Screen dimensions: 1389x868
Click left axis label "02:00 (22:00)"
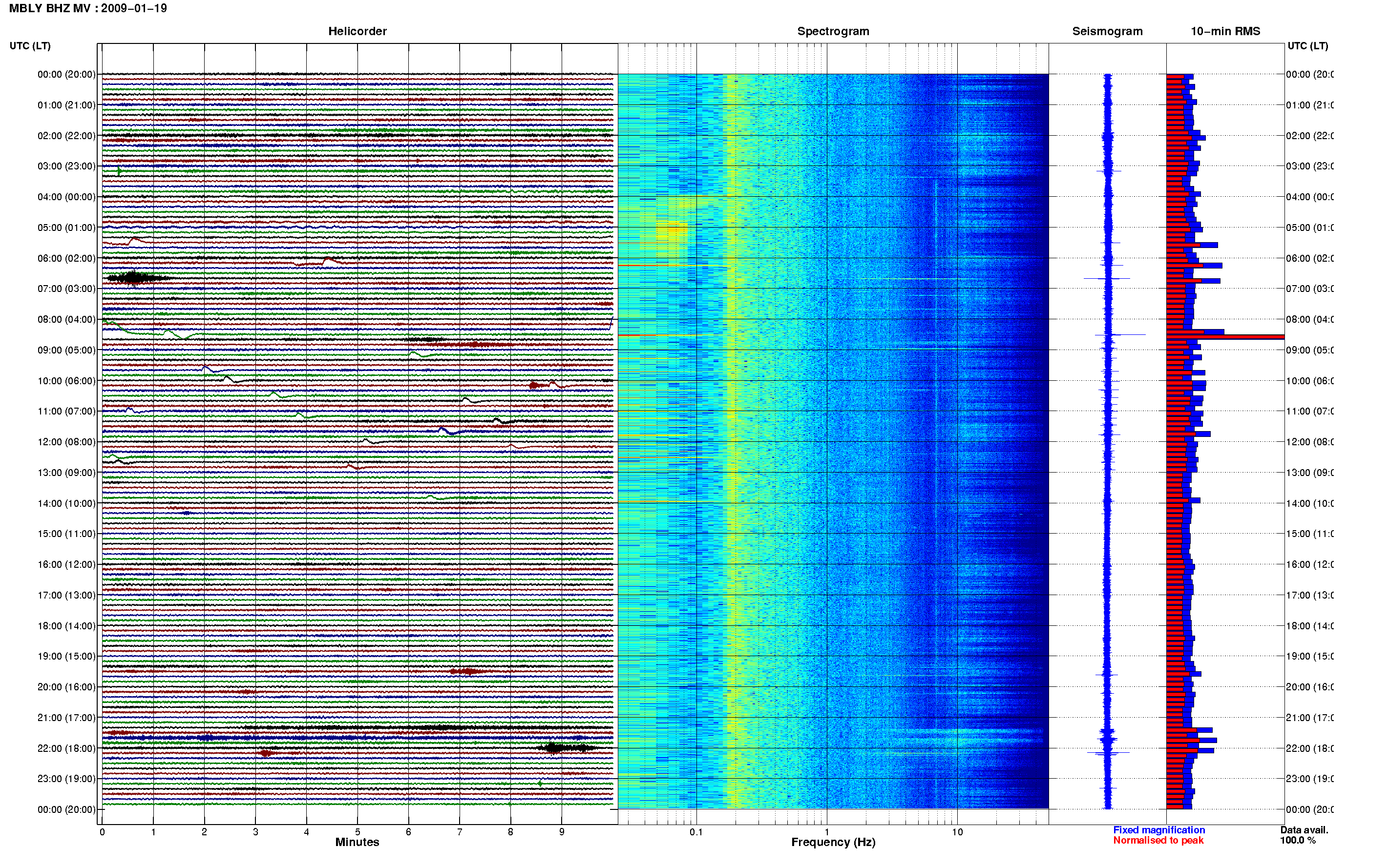coord(66,136)
